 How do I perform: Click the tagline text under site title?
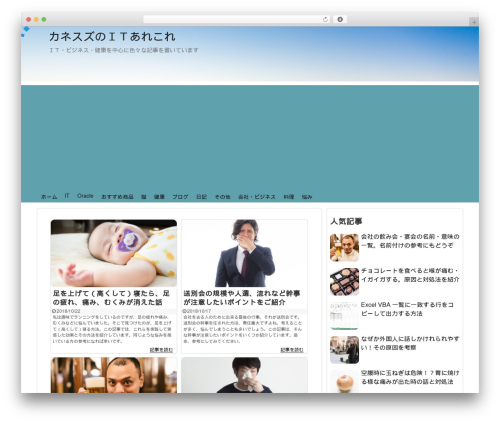coord(124,50)
